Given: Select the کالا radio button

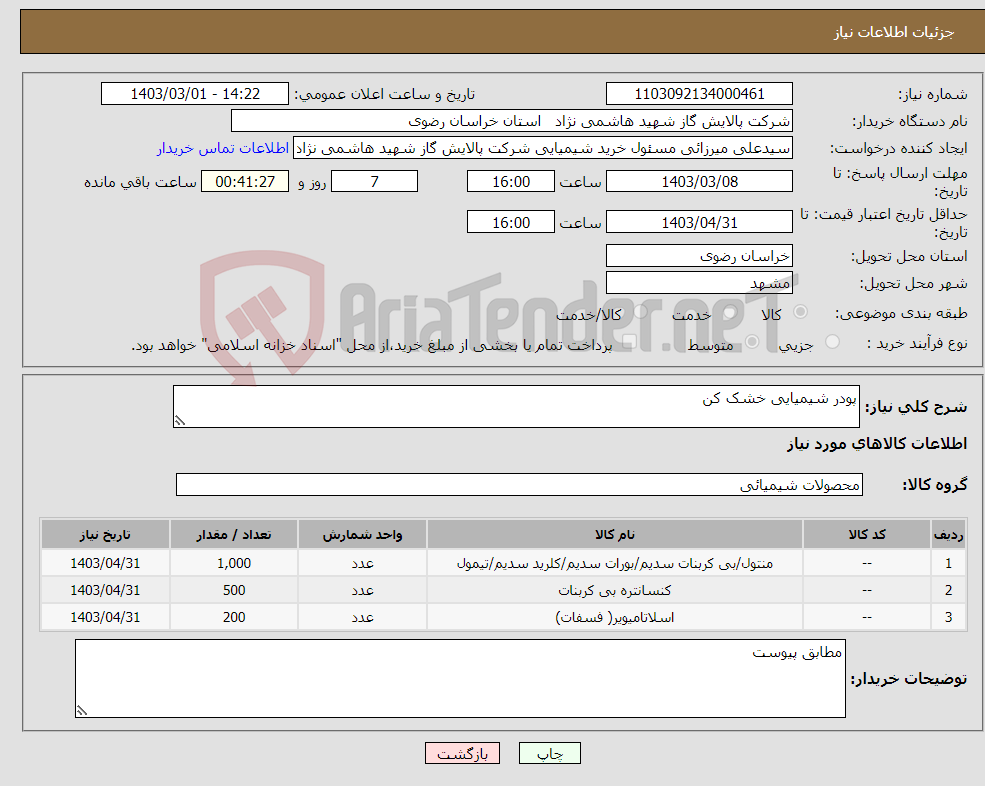Looking at the screenshot, I should 800,312.
